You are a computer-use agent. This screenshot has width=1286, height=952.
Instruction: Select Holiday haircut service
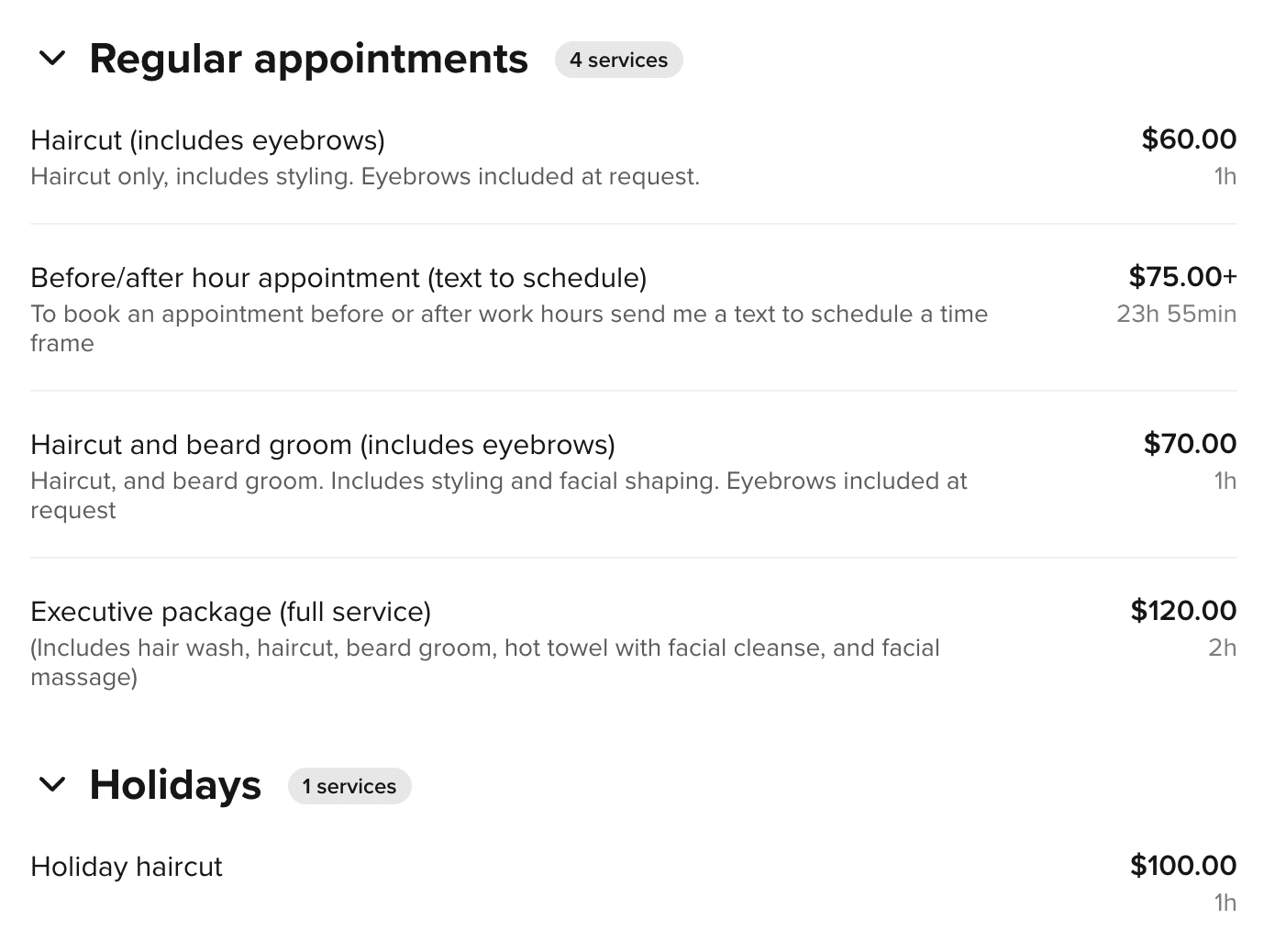[x=633, y=883]
